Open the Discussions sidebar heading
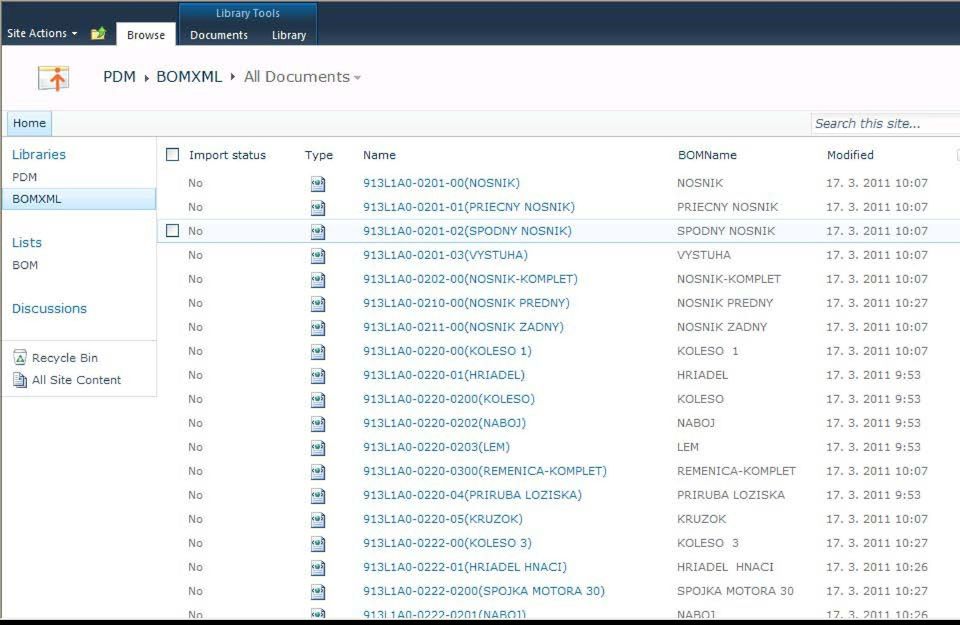Viewport: 960px width, 625px height. coord(50,309)
